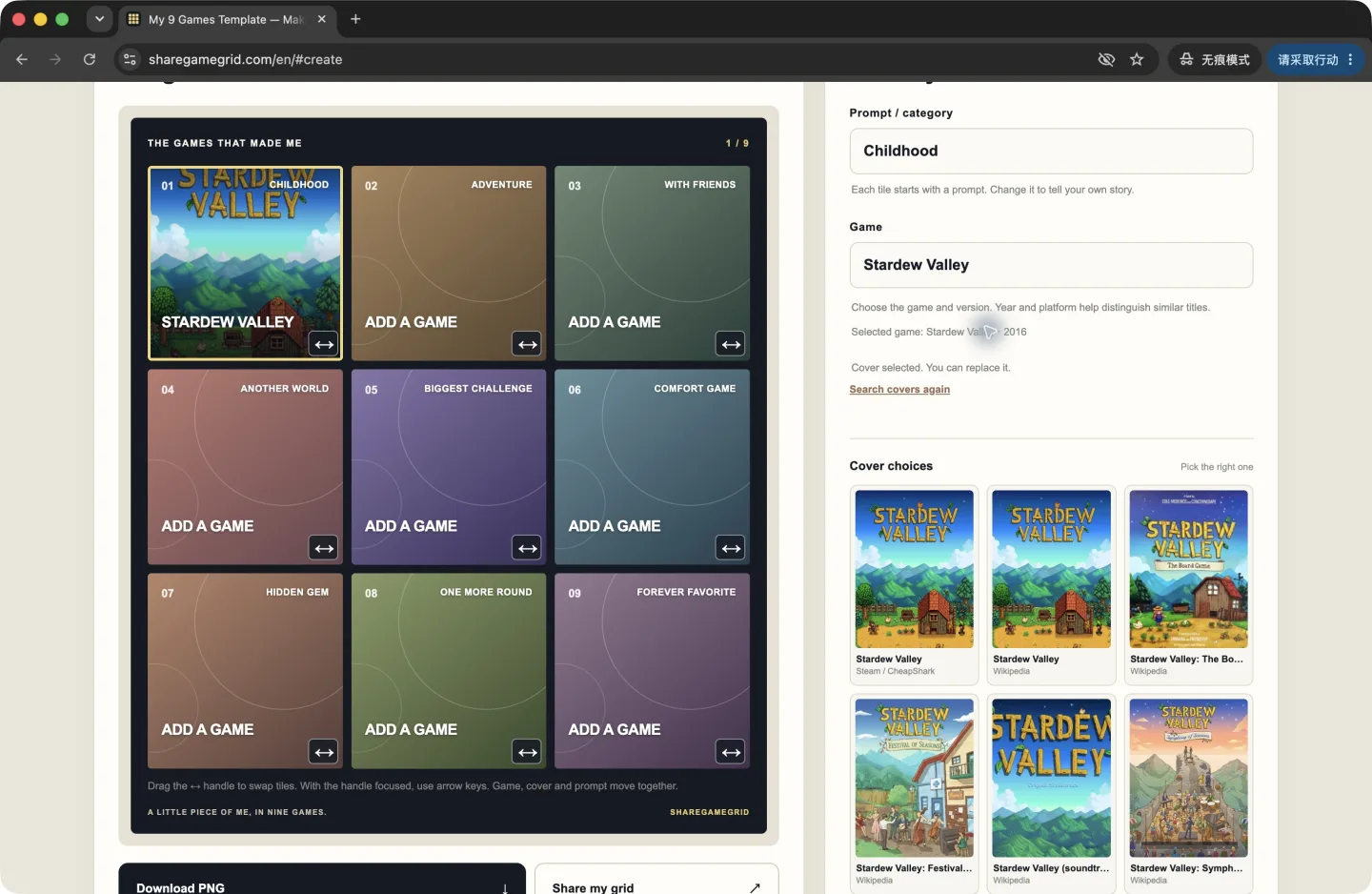Open a new browser tab
The height and width of the screenshot is (894, 1372).
[355, 19]
